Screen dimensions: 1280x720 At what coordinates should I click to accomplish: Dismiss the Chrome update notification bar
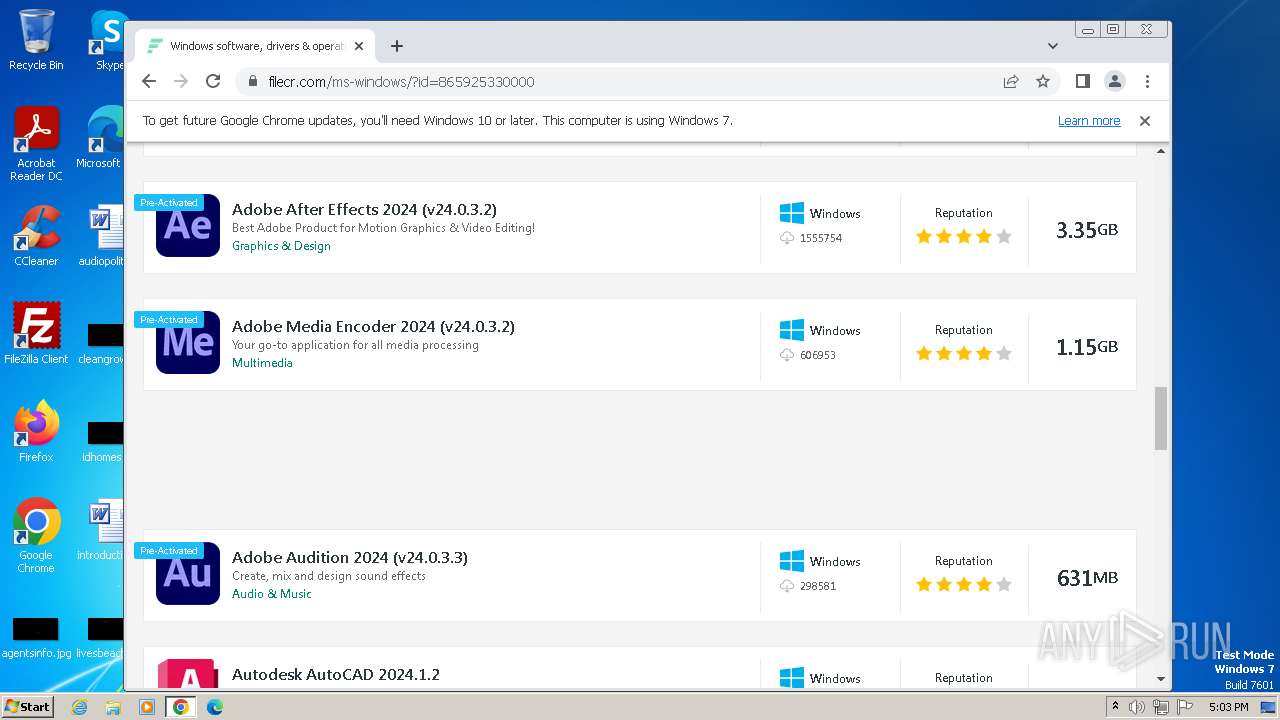(1145, 121)
